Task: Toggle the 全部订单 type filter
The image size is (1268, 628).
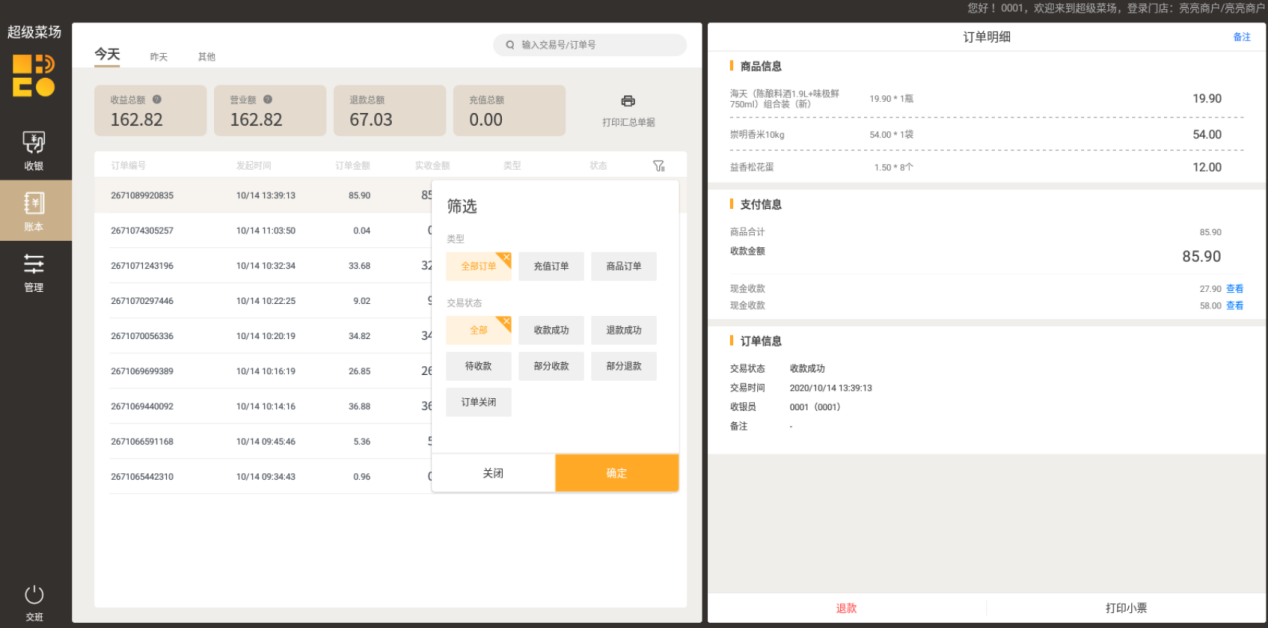Action: (x=479, y=266)
